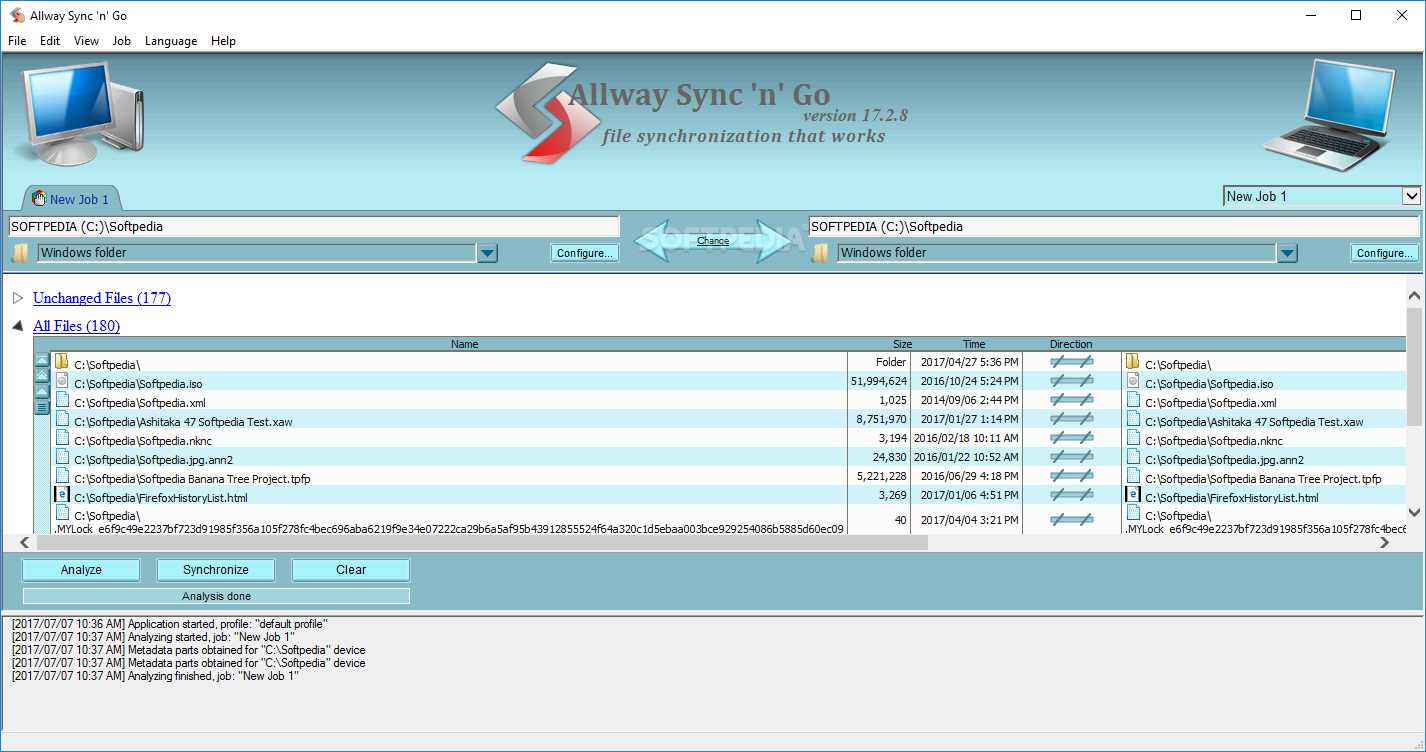Open the left Windows folder type dropdown arrow
The height and width of the screenshot is (752, 1426).
(487, 253)
